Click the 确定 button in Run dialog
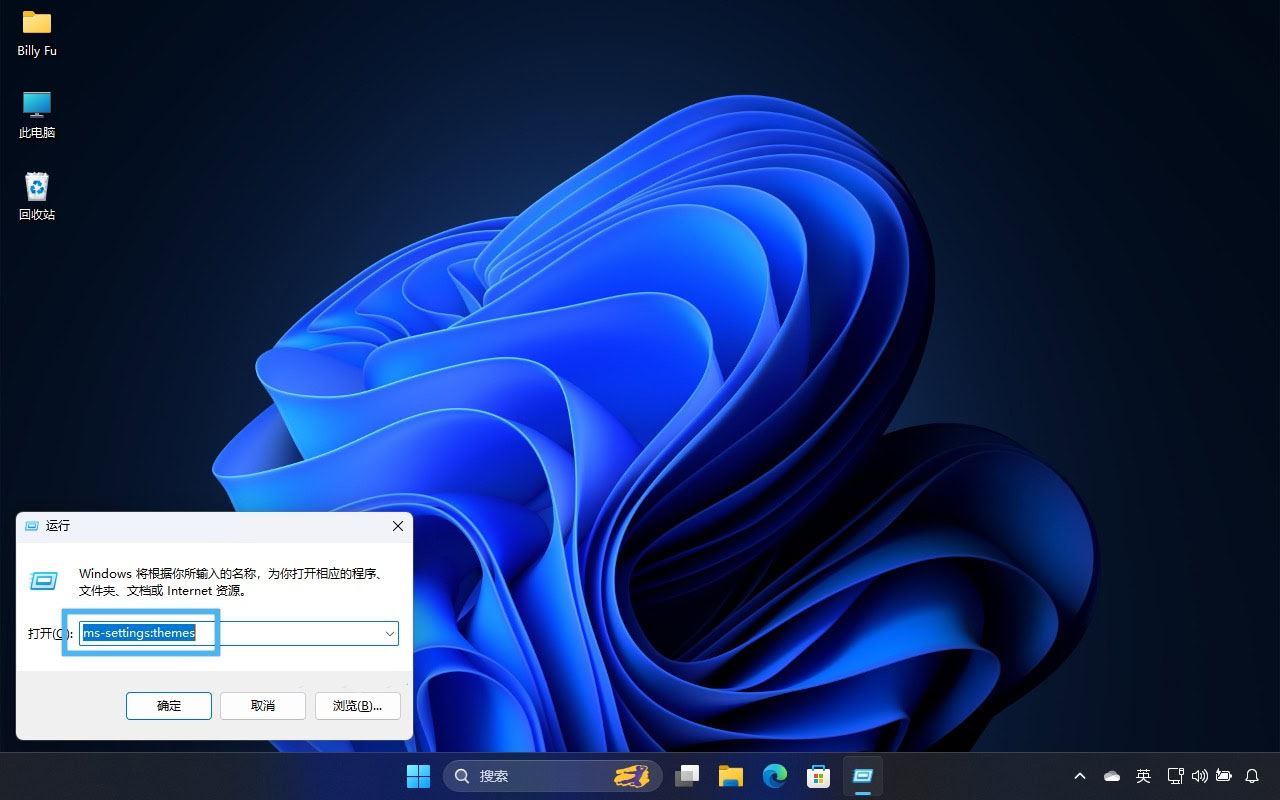 [x=169, y=705]
